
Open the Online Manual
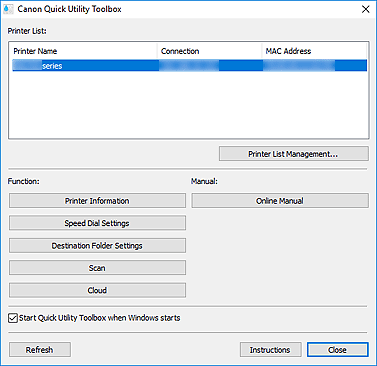280,201
